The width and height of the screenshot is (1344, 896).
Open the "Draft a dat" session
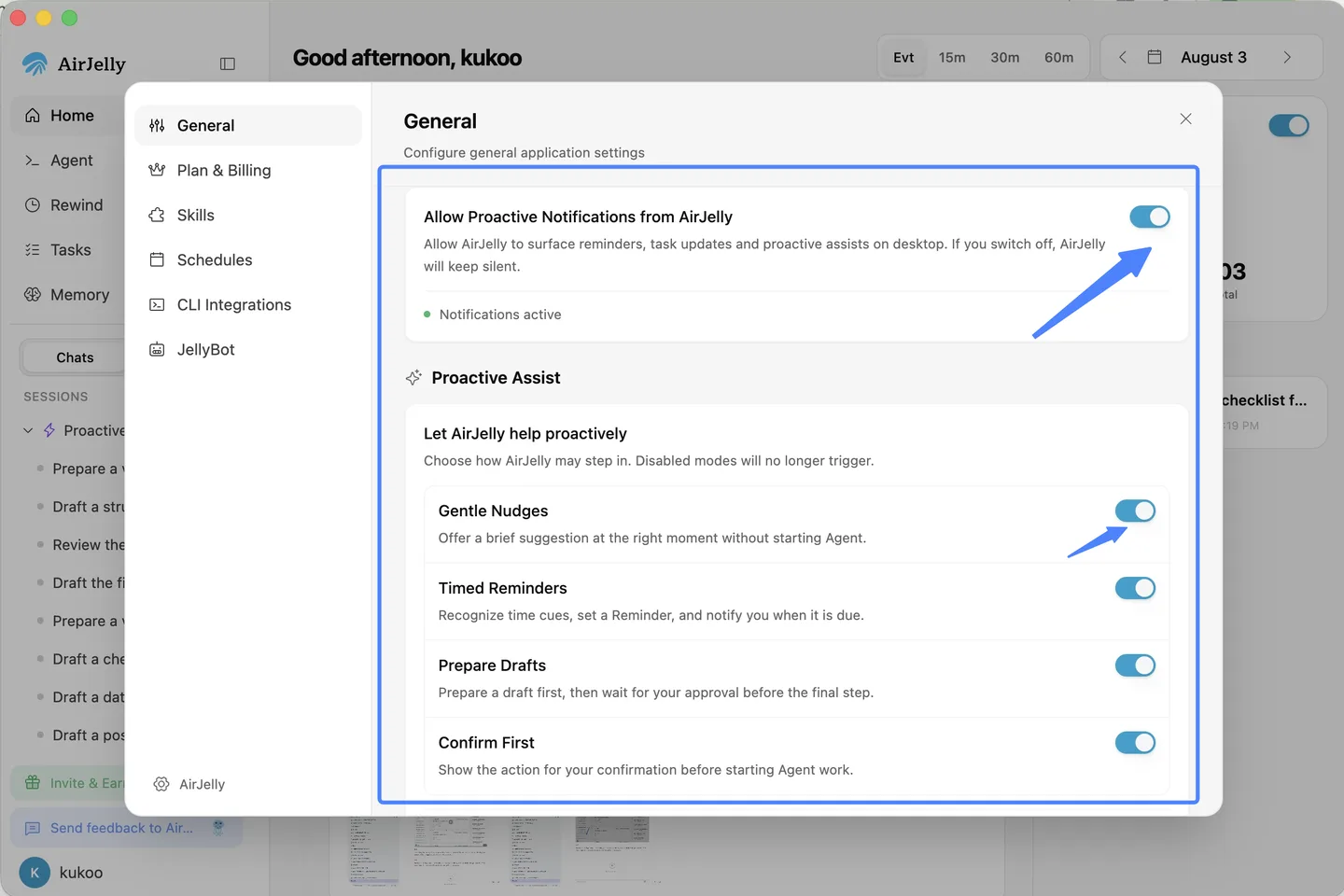tap(89, 697)
